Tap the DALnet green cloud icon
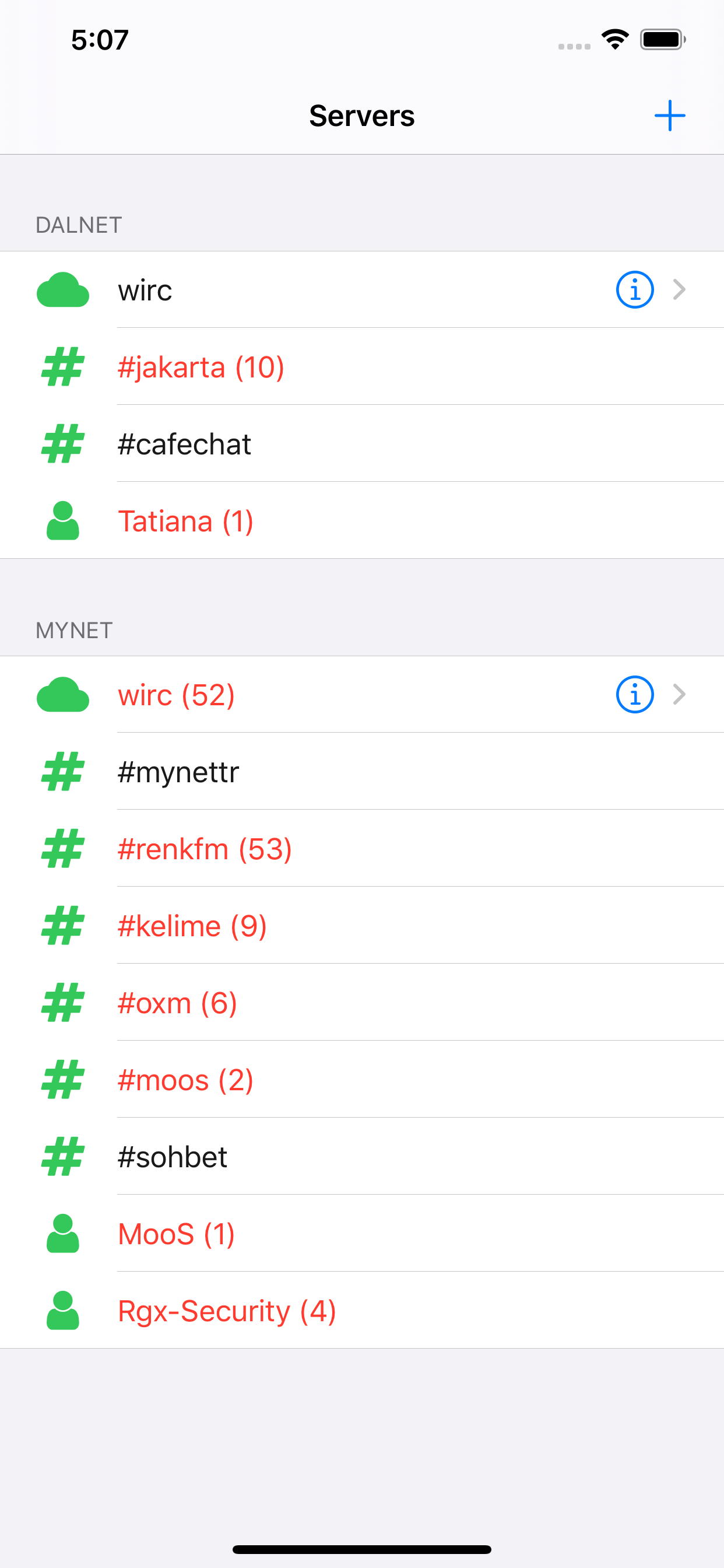Screen dimensions: 724x1568 [x=63, y=290]
